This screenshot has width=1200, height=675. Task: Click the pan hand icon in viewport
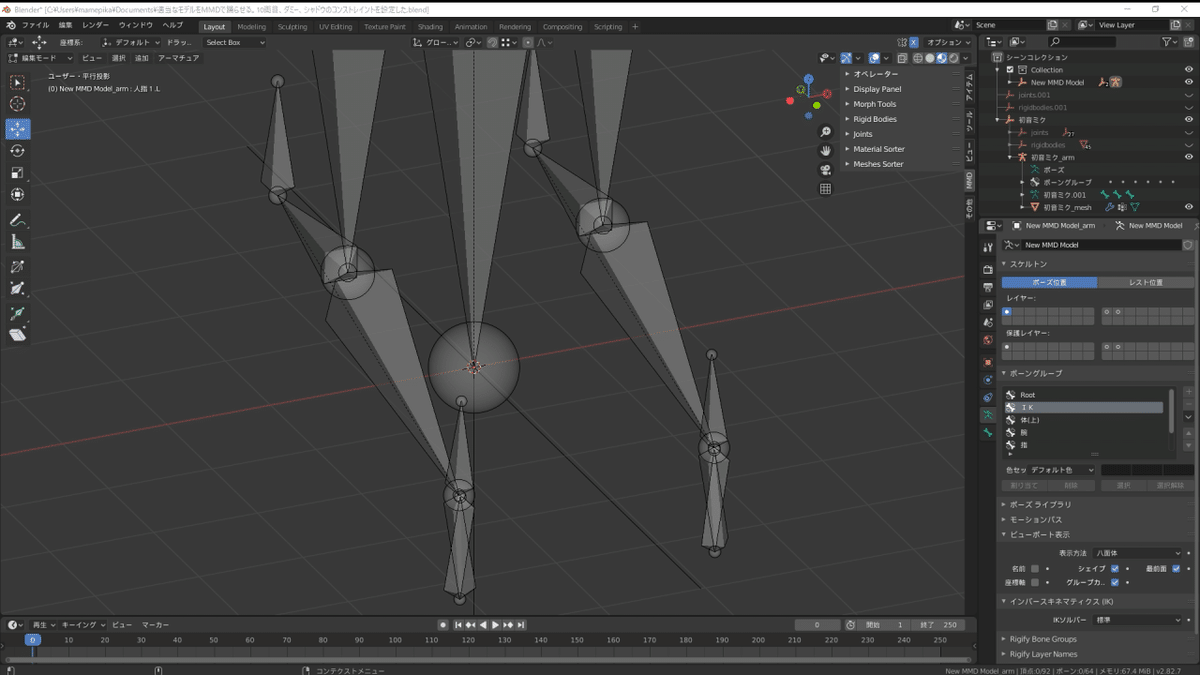[825, 151]
